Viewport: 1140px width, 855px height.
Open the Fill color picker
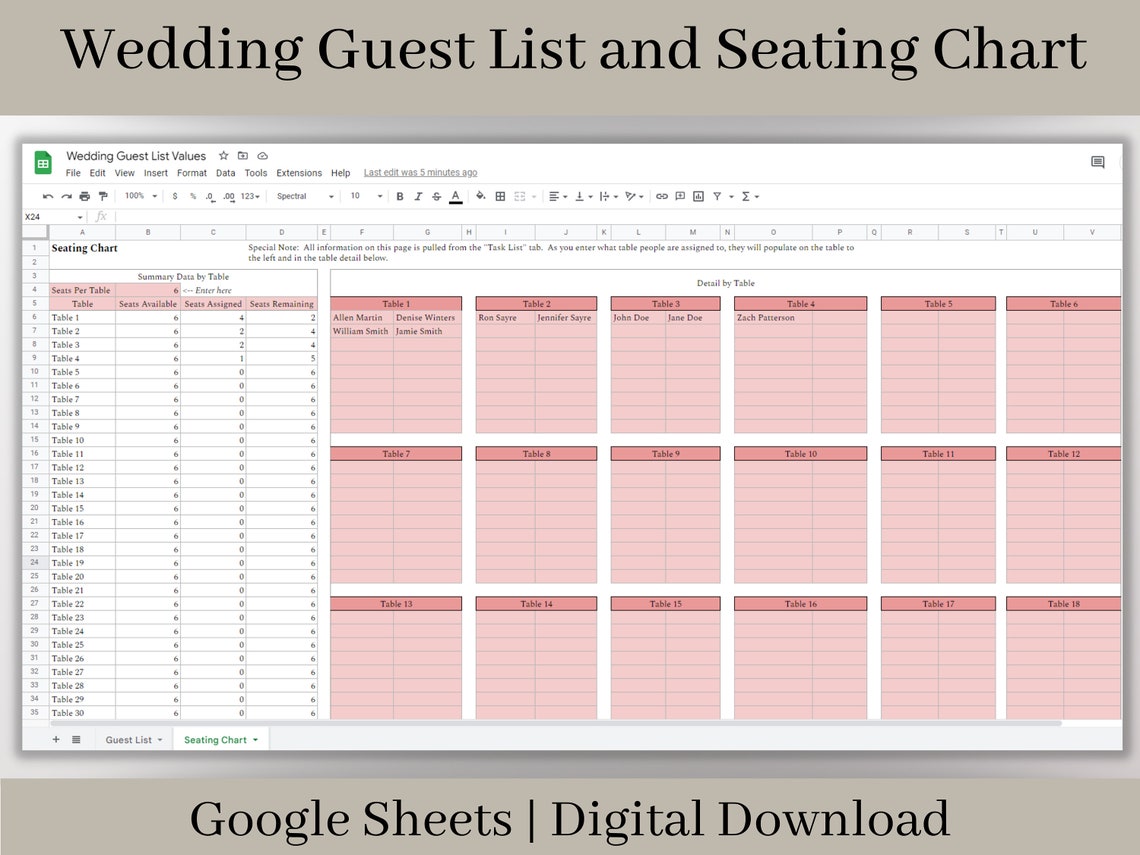coord(480,196)
